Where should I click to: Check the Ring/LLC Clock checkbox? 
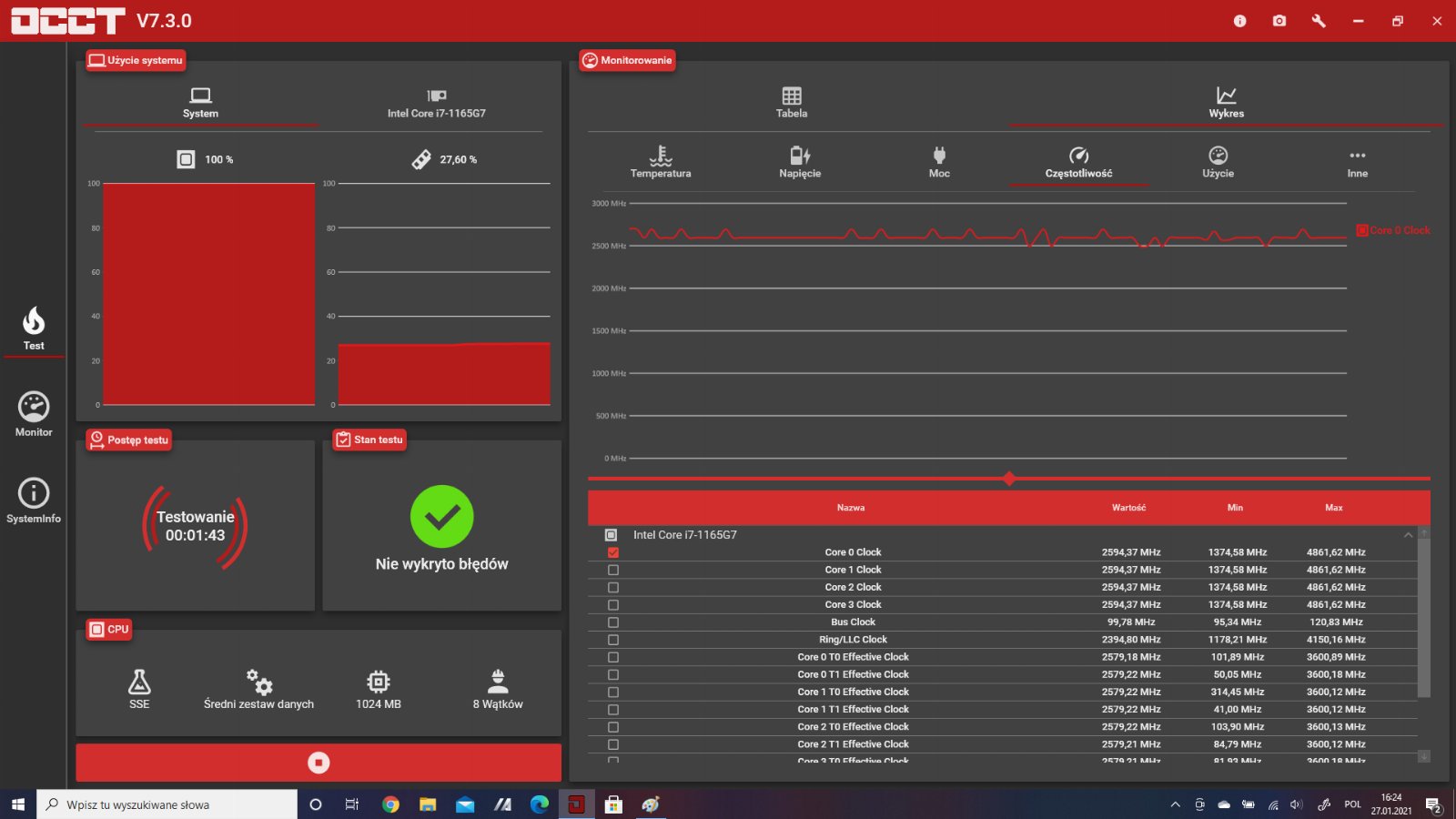(612, 640)
